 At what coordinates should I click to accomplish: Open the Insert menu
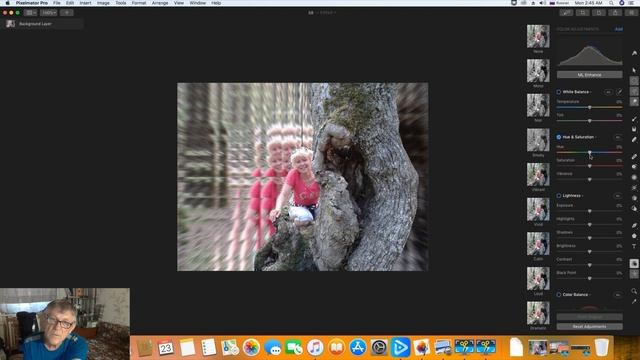(x=85, y=3)
